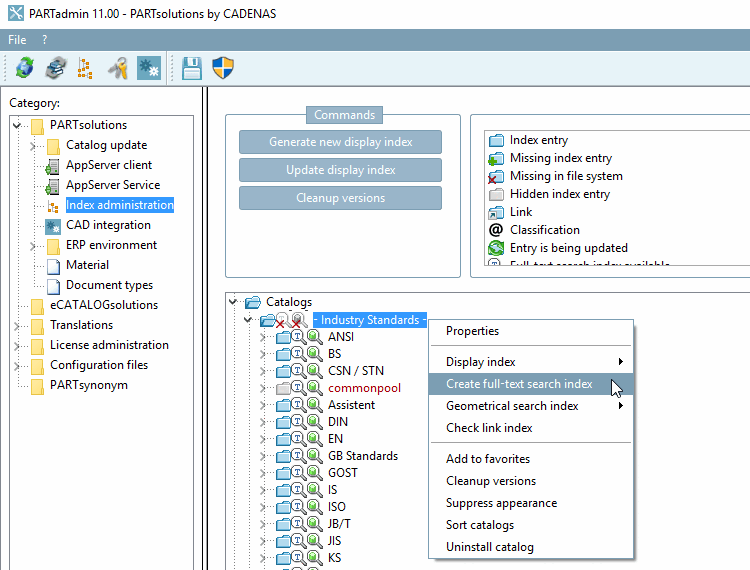
Task: Click the CAD integration gear icon
Action: pyautogui.click(x=53, y=226)
